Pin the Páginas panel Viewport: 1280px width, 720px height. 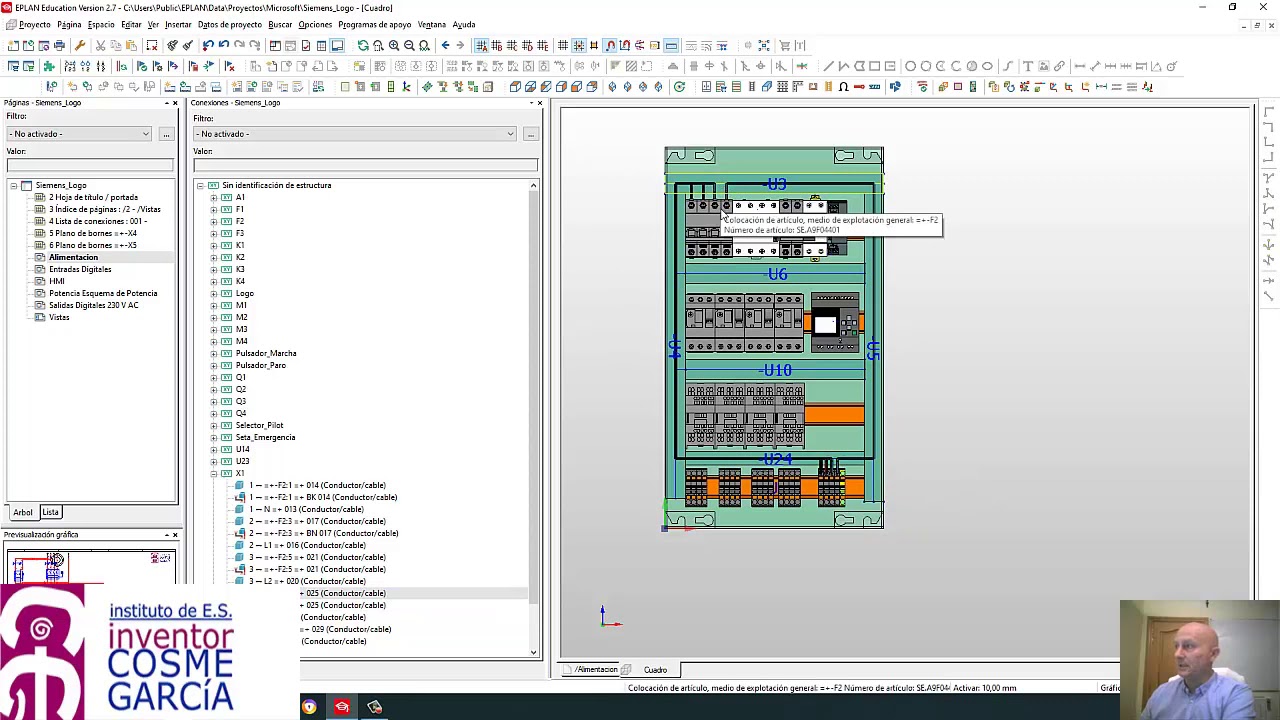(166, 103)
